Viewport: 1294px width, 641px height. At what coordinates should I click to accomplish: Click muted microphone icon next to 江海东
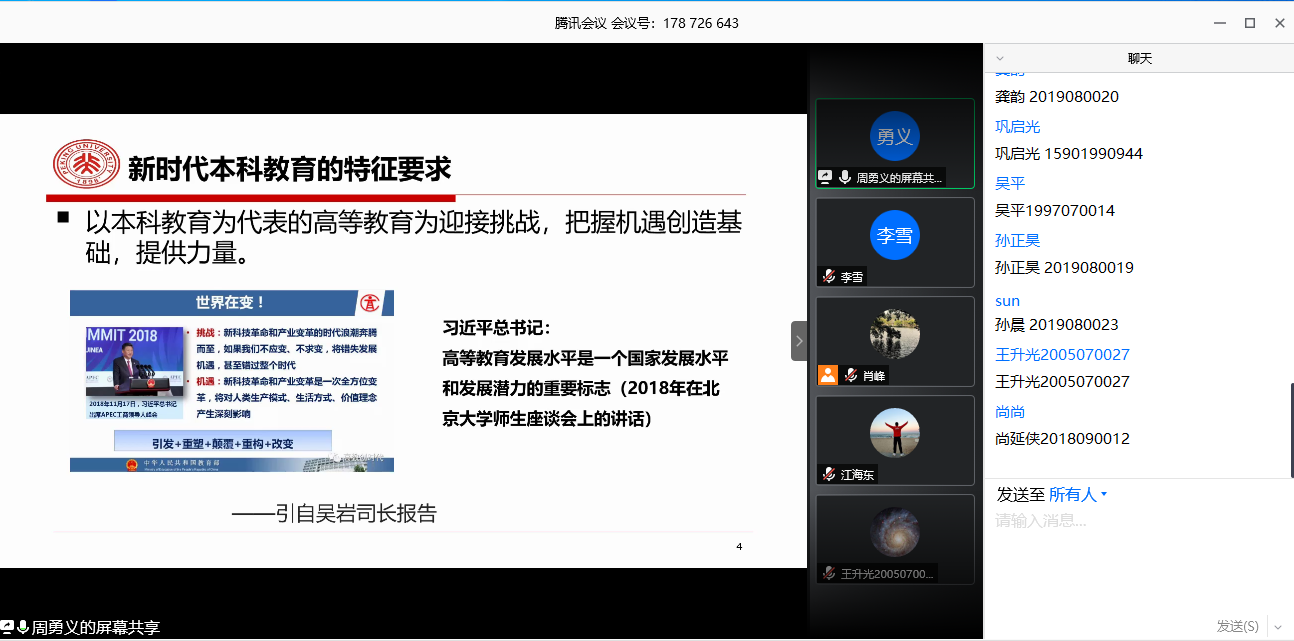(x=828, y=474)
